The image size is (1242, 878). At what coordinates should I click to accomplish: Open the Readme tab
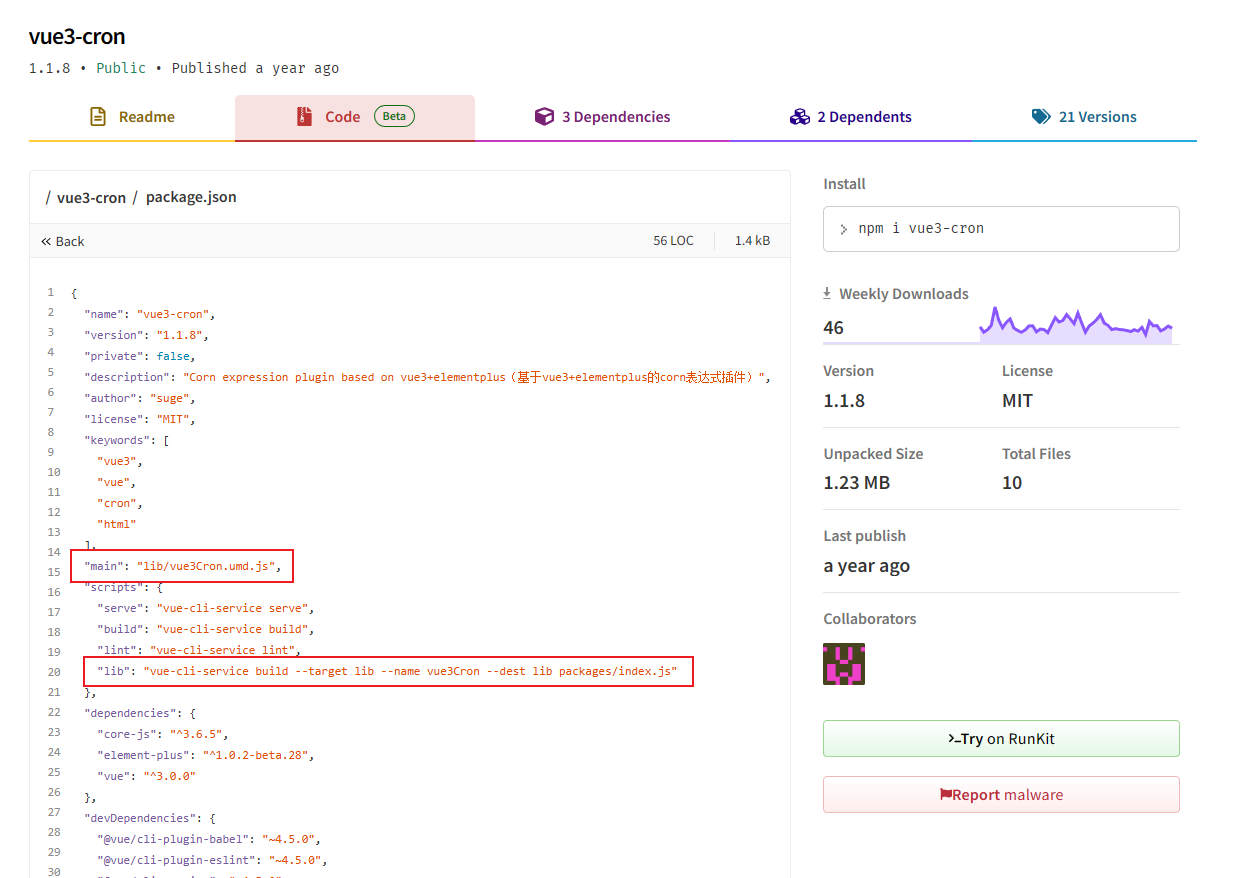click(x=132, y=117)
